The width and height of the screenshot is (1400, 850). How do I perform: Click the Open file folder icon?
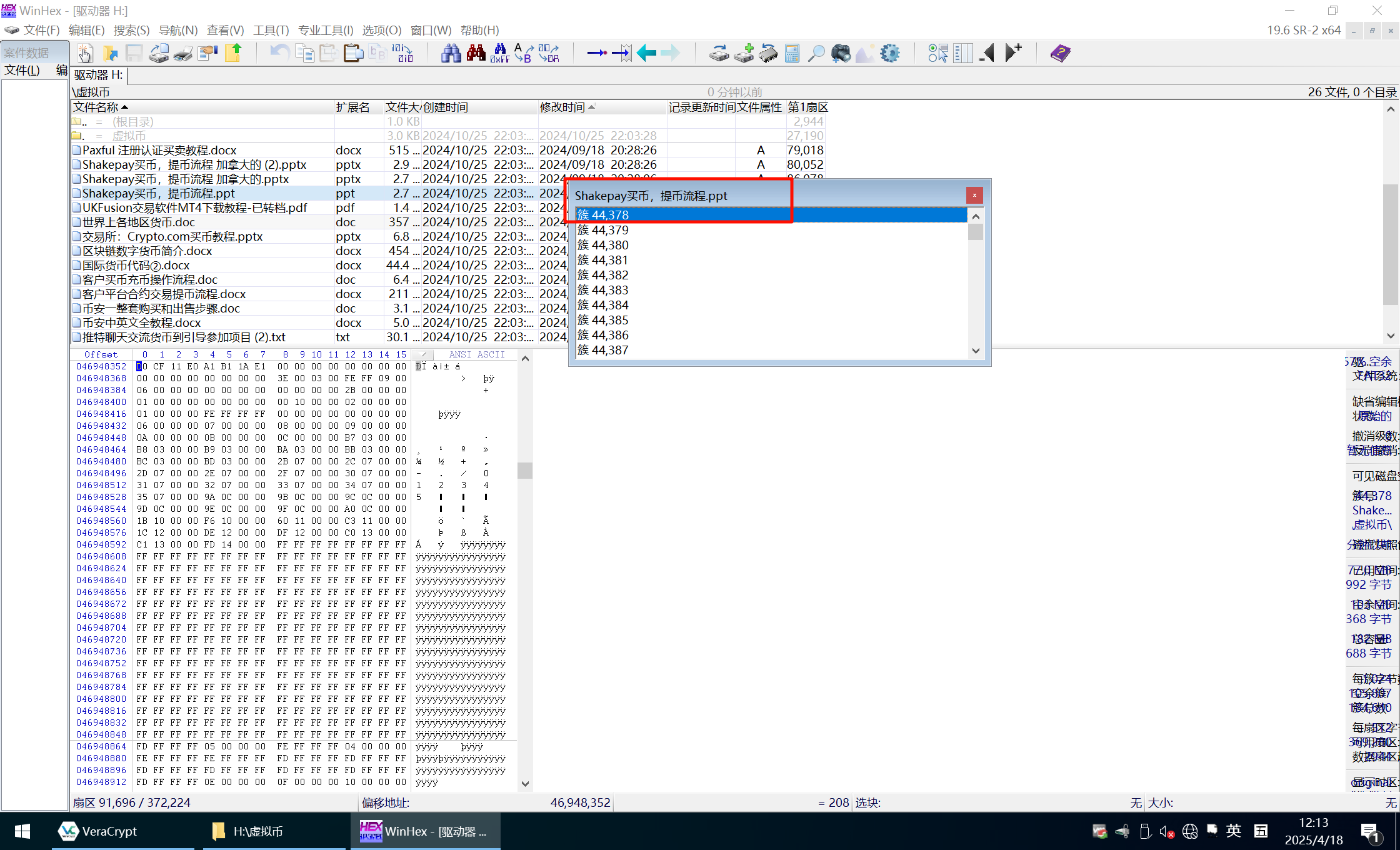[x=111, y=54]
